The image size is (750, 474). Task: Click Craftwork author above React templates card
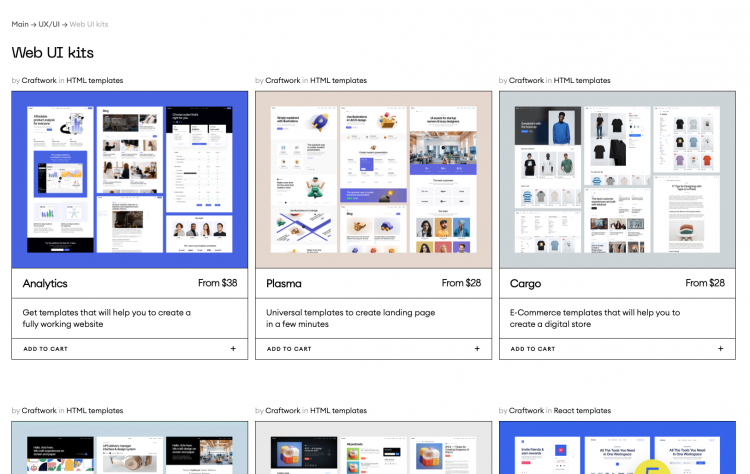click(x=526, y=410)
